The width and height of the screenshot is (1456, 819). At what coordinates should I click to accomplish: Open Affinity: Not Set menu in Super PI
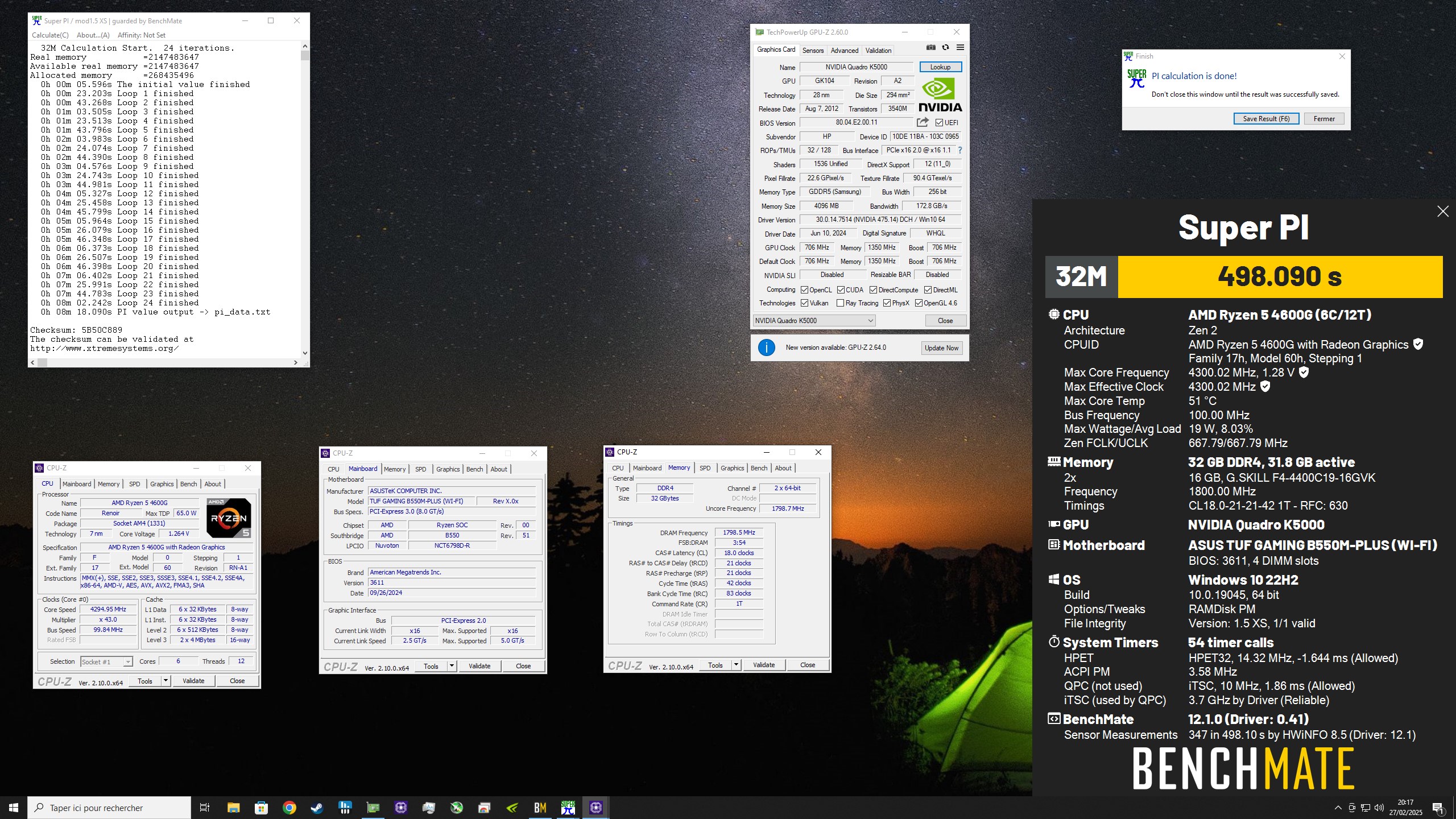(141, 35)
